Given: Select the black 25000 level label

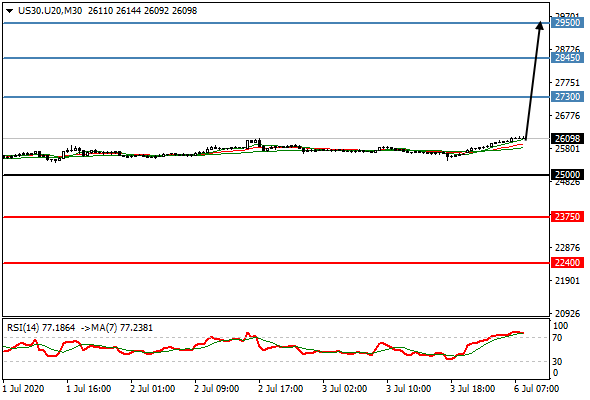Looking at the screenshot, I should (567, 175).
